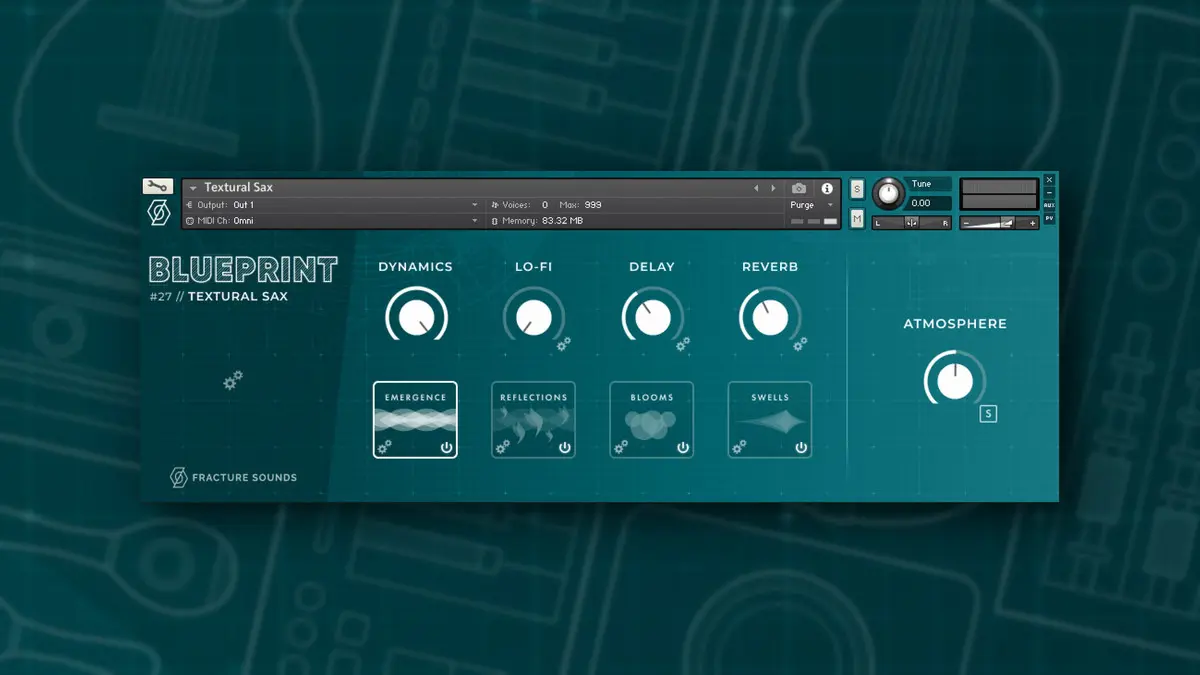The height and width of the screenshot is (675, 1200).
Task: Open Reflections layer gear settings
Action: [x=503, y=447]
